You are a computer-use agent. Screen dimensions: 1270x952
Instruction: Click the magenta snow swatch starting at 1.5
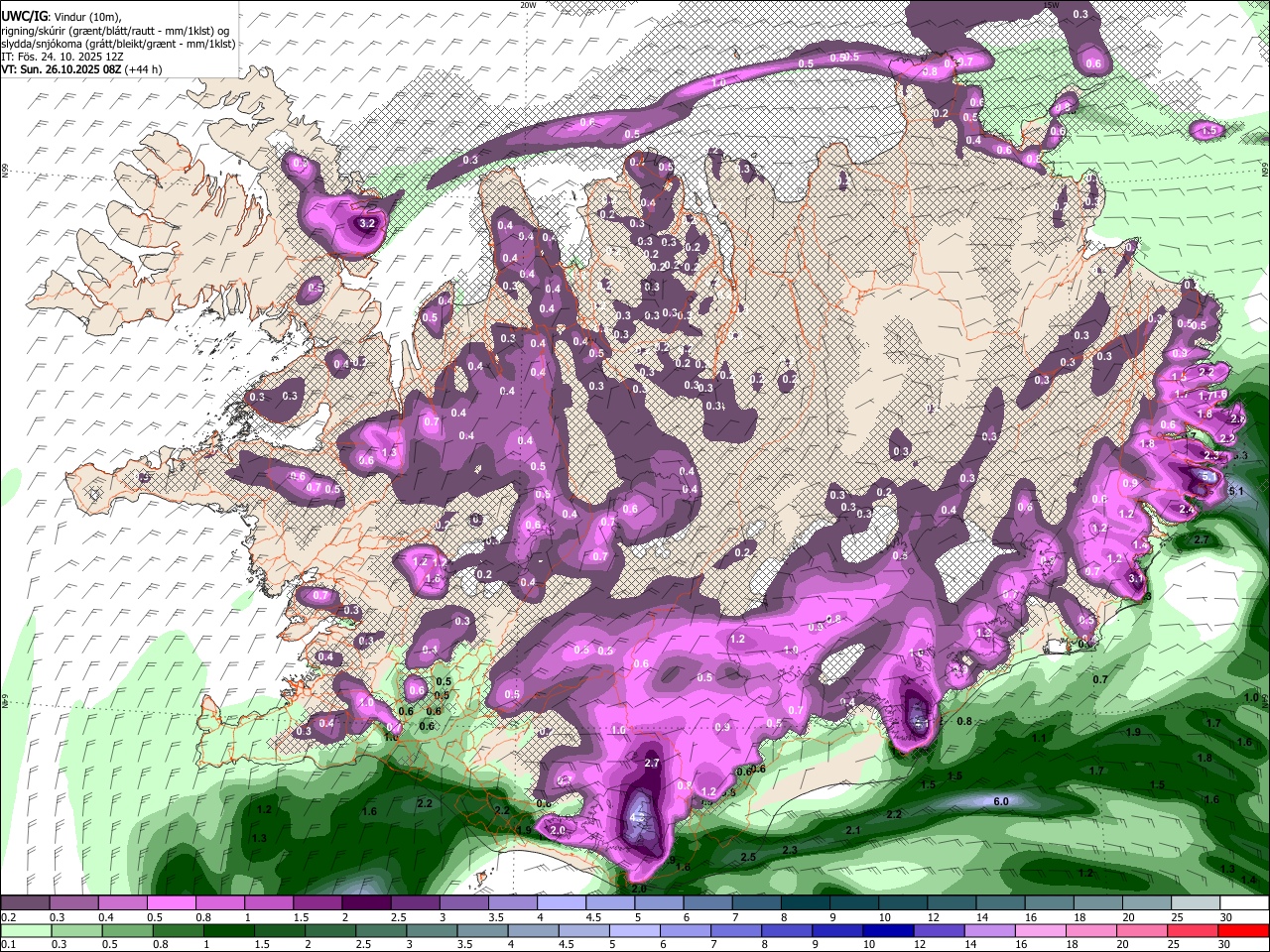[x=317, y=903]
